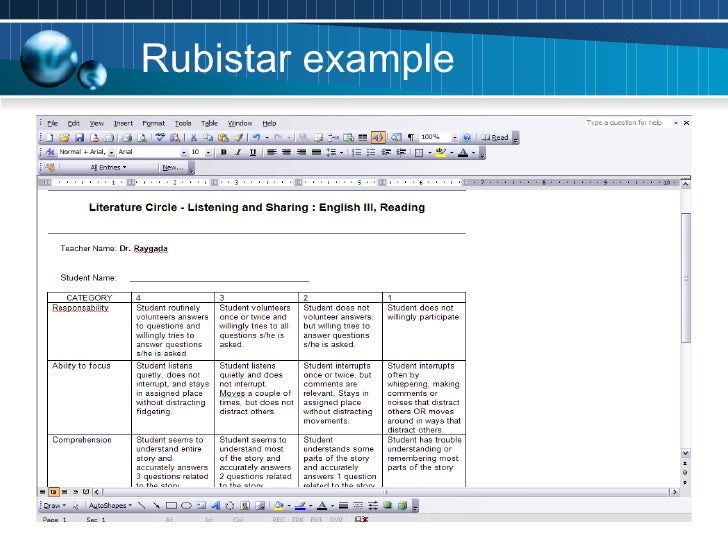
Task: Save the document with the floppy disk icon
Action: point(79,138)
